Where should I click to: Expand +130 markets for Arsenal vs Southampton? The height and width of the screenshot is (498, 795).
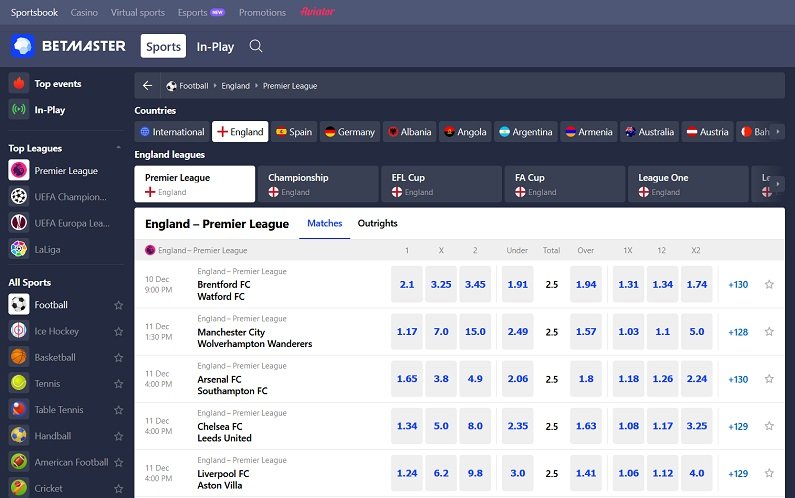coord(738,379)
